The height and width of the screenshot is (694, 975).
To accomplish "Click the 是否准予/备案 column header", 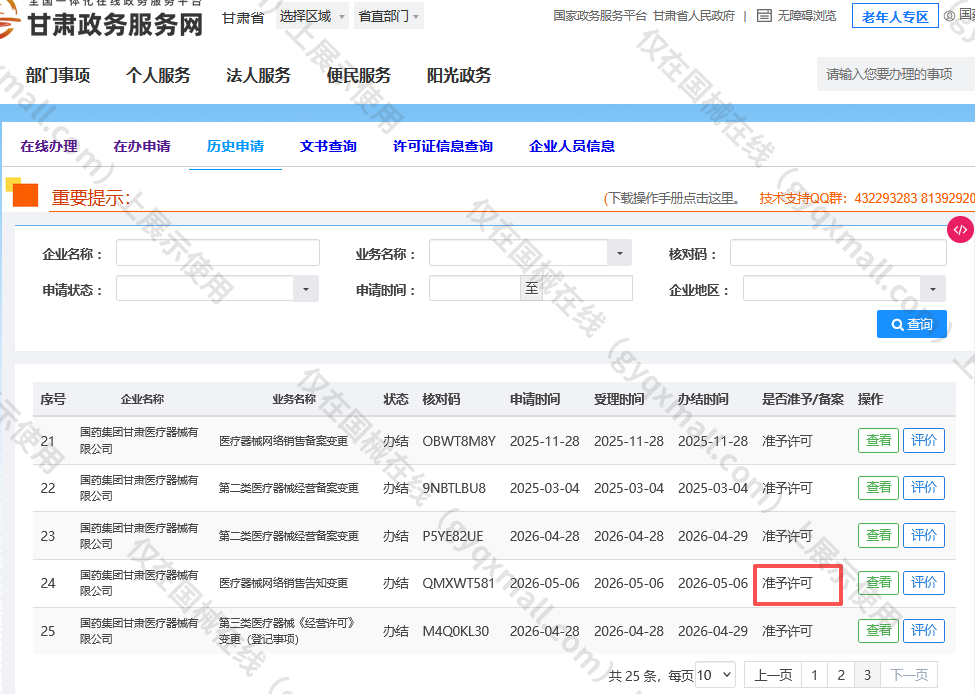I will pos(803,399).
